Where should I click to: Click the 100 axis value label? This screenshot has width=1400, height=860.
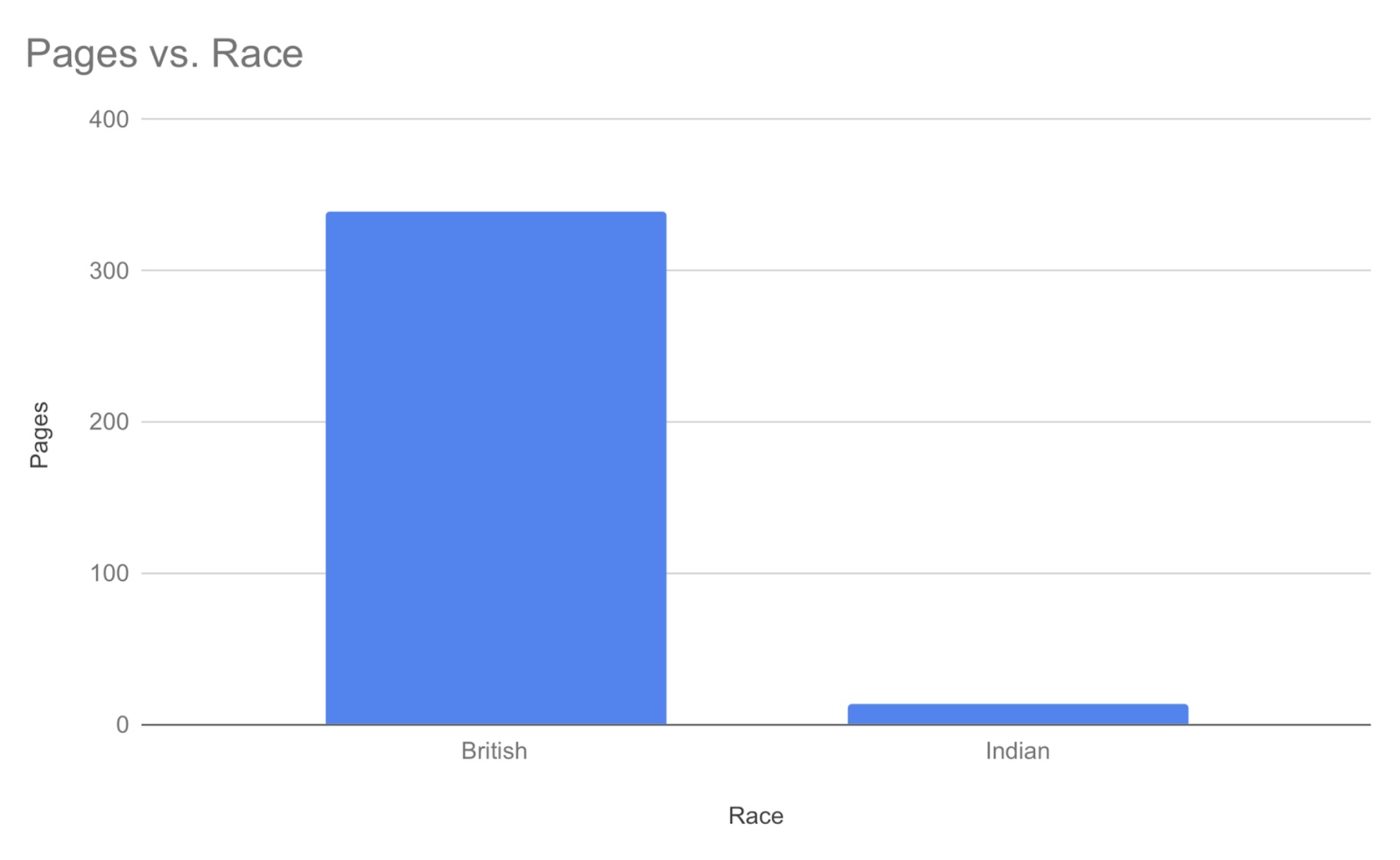click(x=108, y=573)
